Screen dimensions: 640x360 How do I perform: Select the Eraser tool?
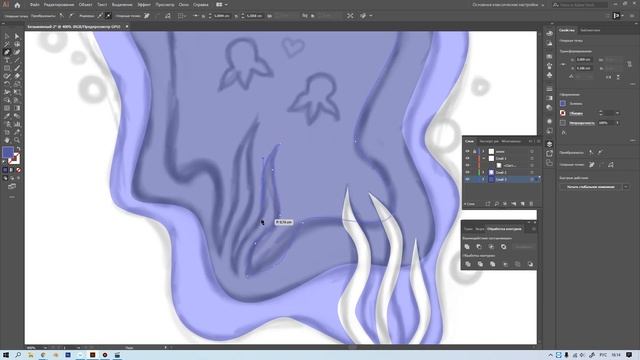[x=17, y=76]
